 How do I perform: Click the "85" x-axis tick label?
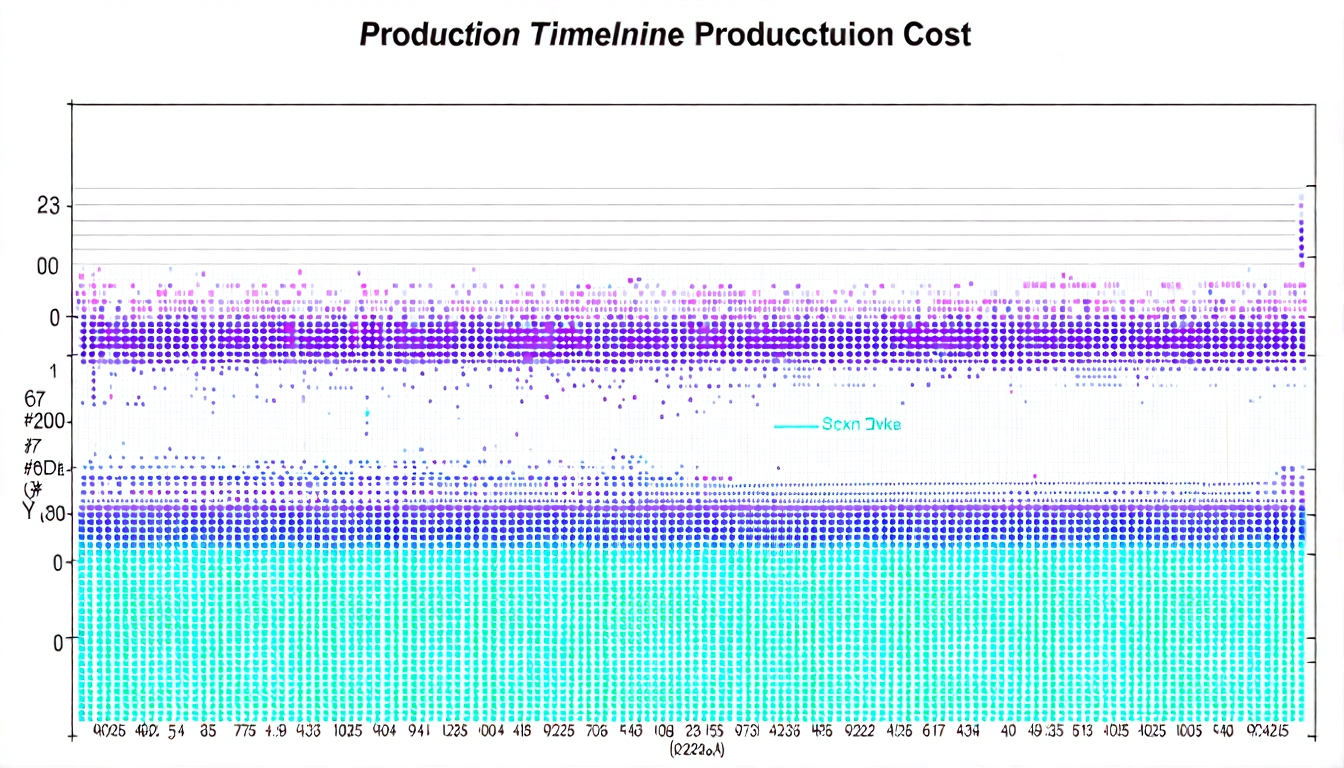208,731
